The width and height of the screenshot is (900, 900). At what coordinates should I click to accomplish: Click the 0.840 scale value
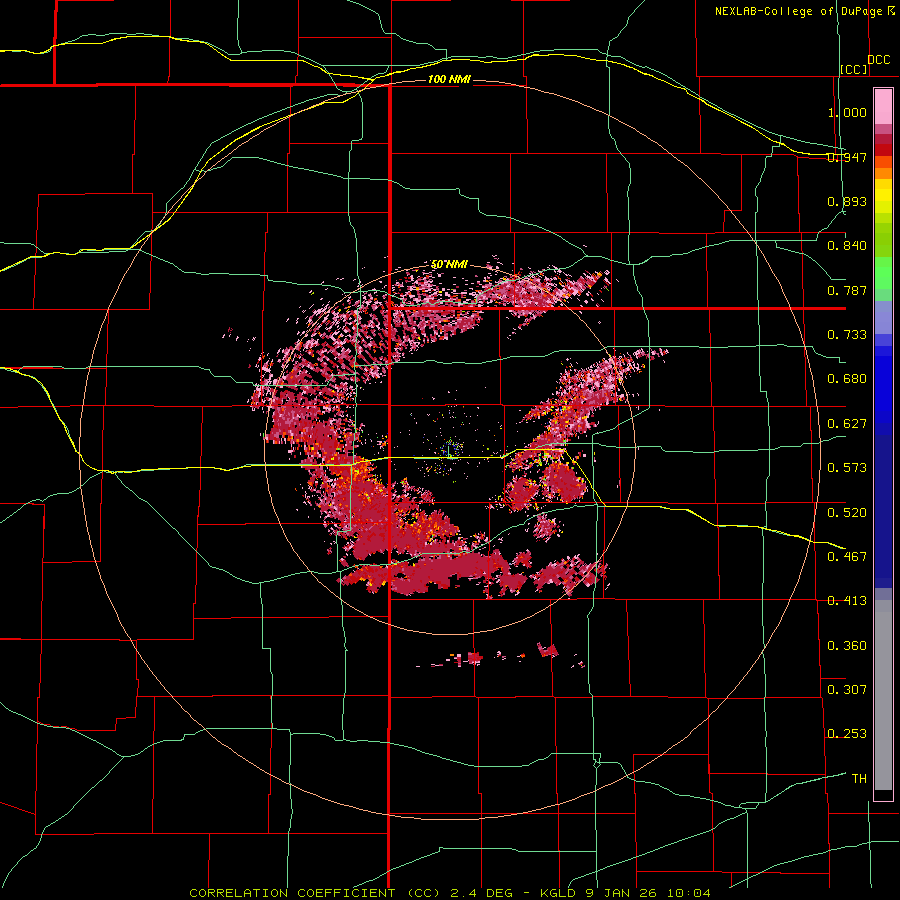pos(847,246)
